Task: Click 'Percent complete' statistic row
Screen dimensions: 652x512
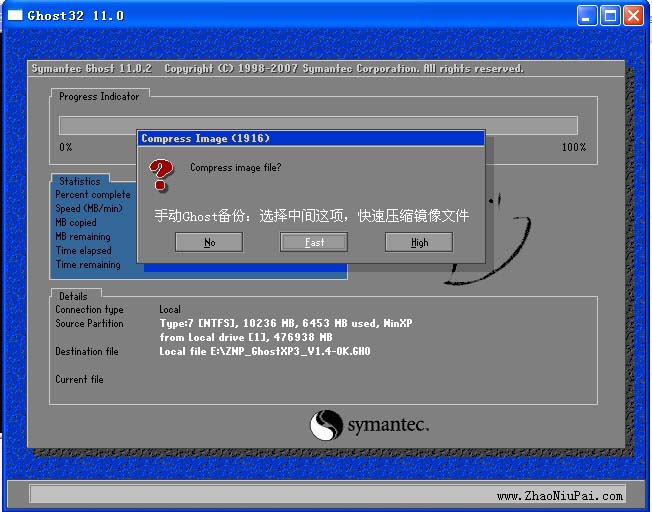Action: 93,195
